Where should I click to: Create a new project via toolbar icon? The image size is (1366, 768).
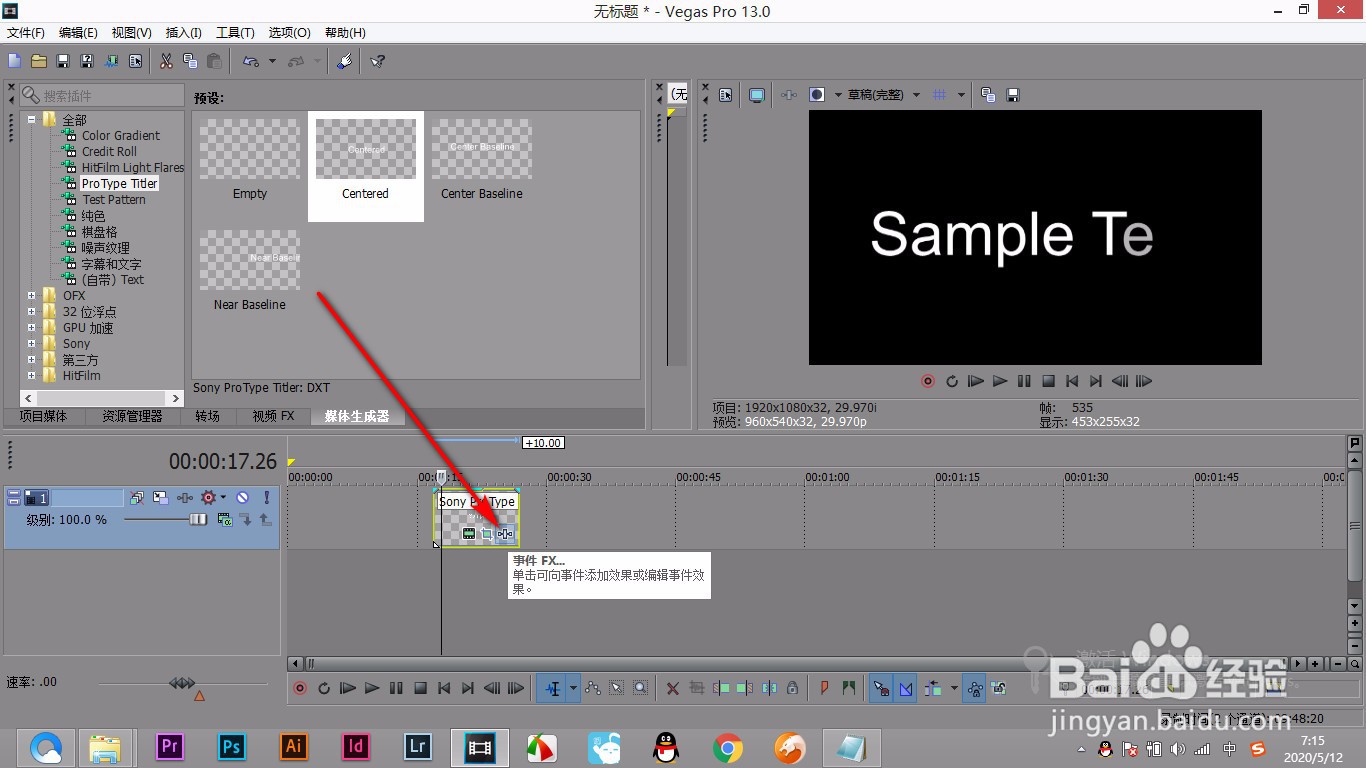14,61
